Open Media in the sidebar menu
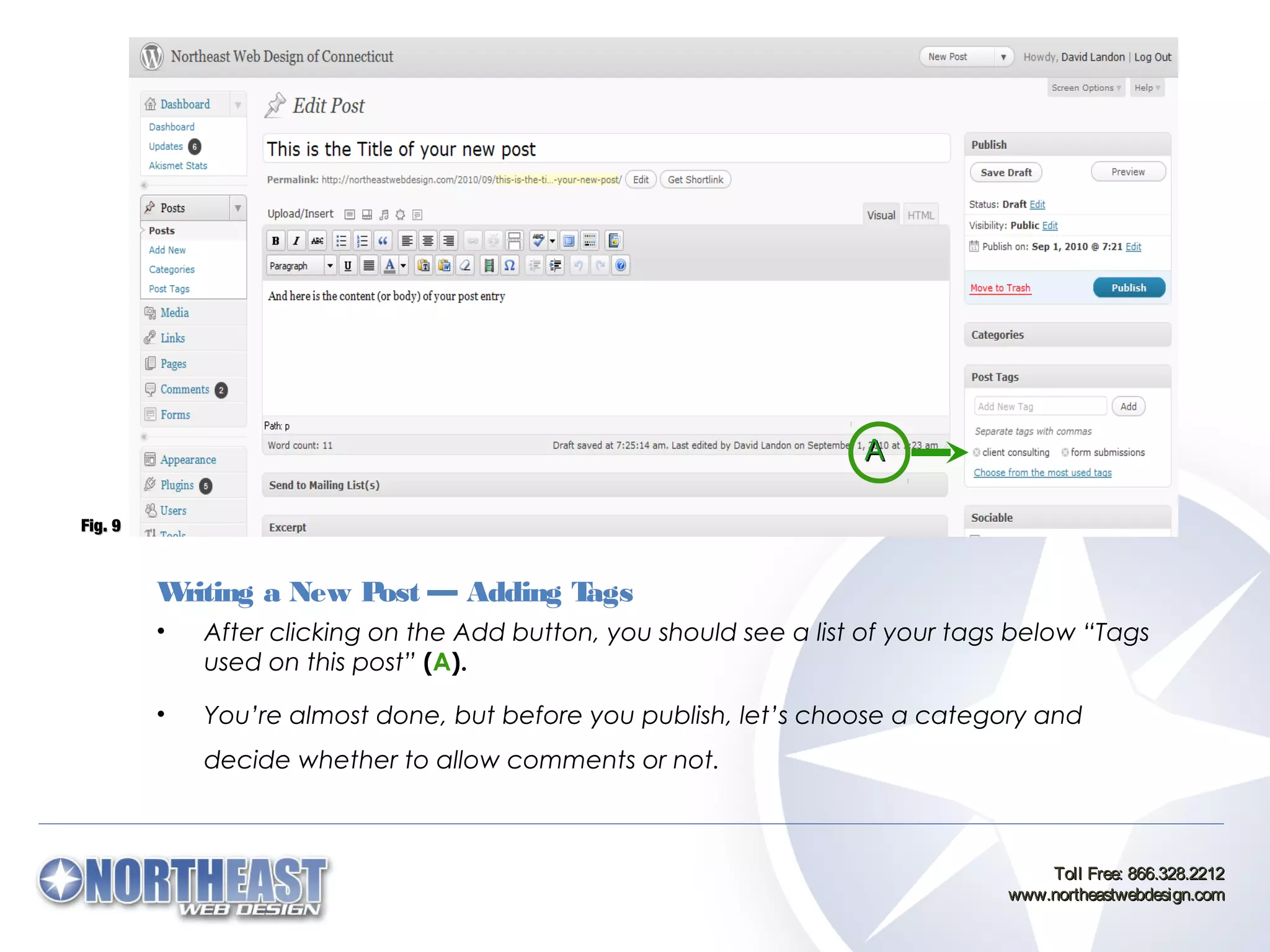The height and width of the screenshot is (952, 1270). click(175, 313)
